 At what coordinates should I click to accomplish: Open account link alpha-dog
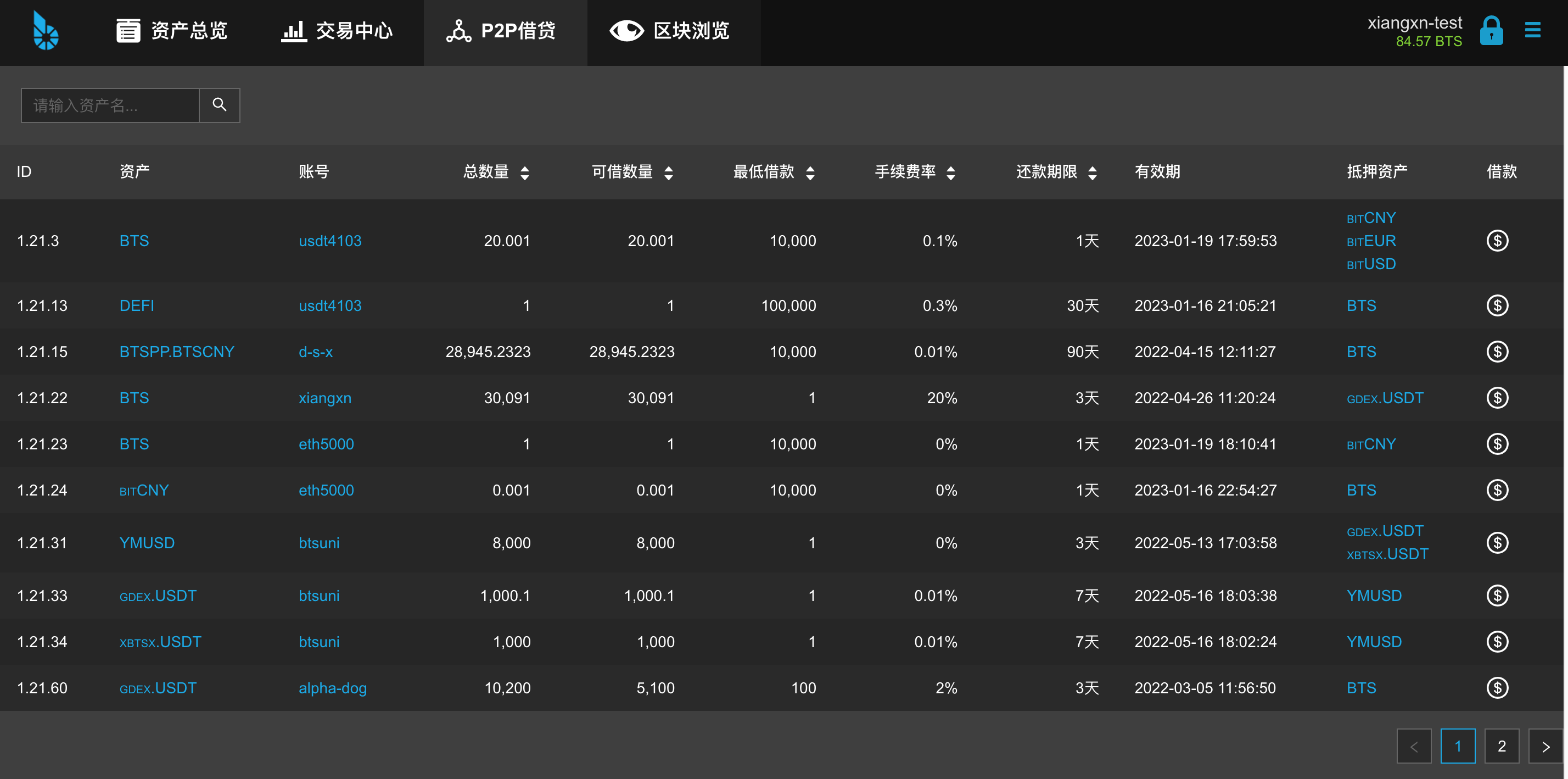332,688
